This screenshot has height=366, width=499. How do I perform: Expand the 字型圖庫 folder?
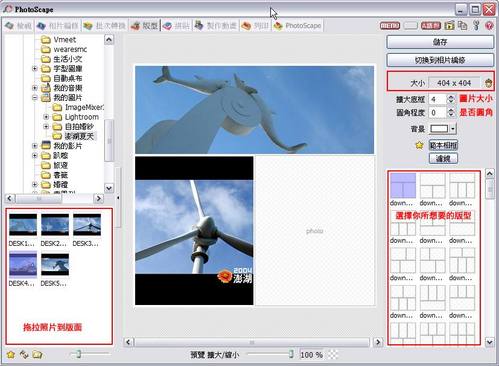point(35,69)
